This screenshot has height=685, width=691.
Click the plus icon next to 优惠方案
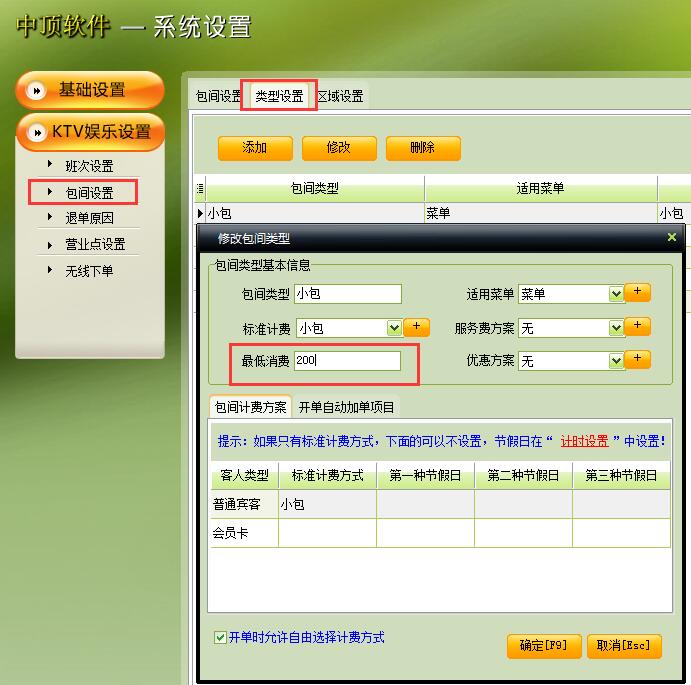point(637,359)
